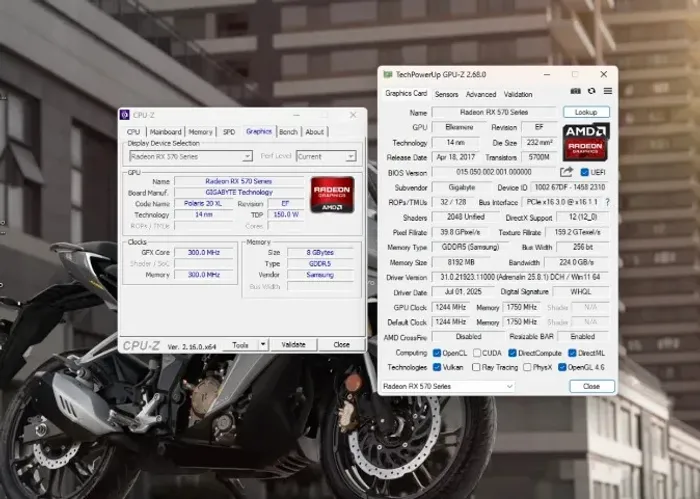This screenshot has height=499, width=700.
Task: Click the GFX Core 300.0 MHz value
Action: 204,253
